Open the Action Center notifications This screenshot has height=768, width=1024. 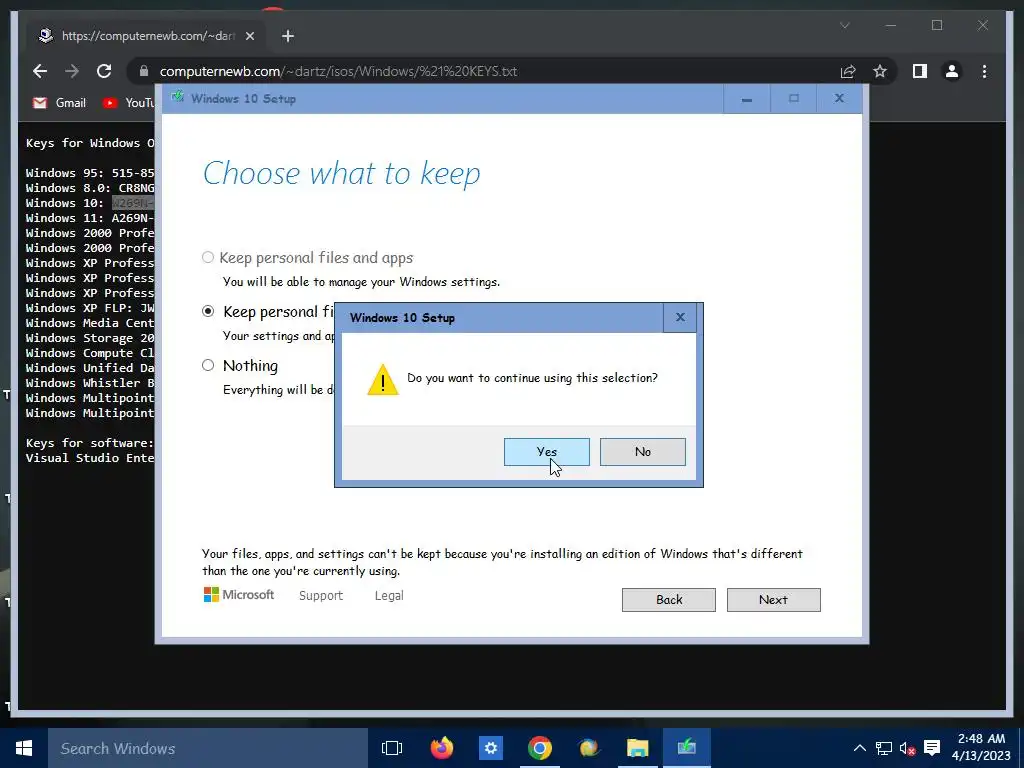[x=932, y=748]
